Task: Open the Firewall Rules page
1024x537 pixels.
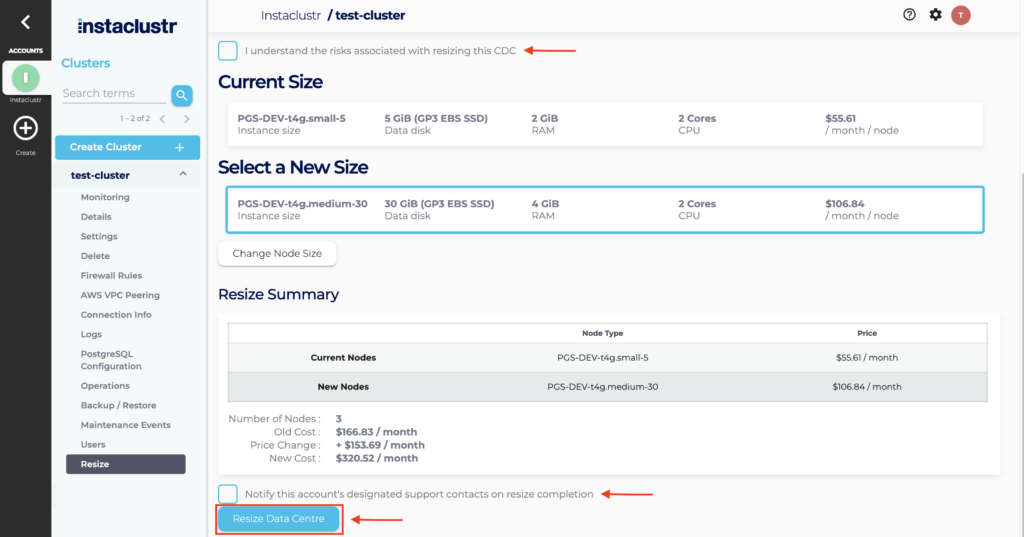Action: pyautogui.click(x=111, y=275)
